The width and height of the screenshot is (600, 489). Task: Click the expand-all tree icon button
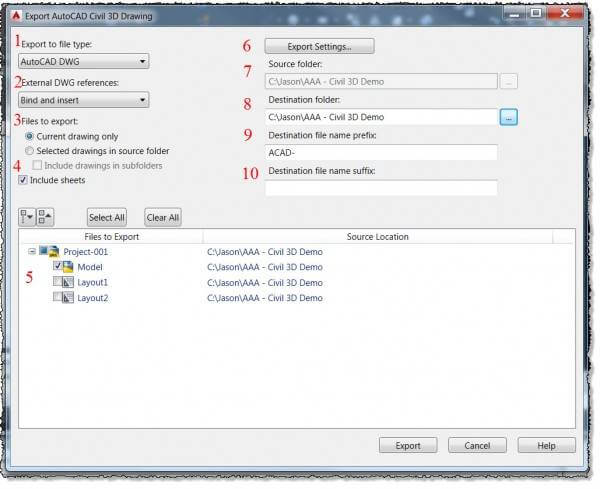click(29, 217)
